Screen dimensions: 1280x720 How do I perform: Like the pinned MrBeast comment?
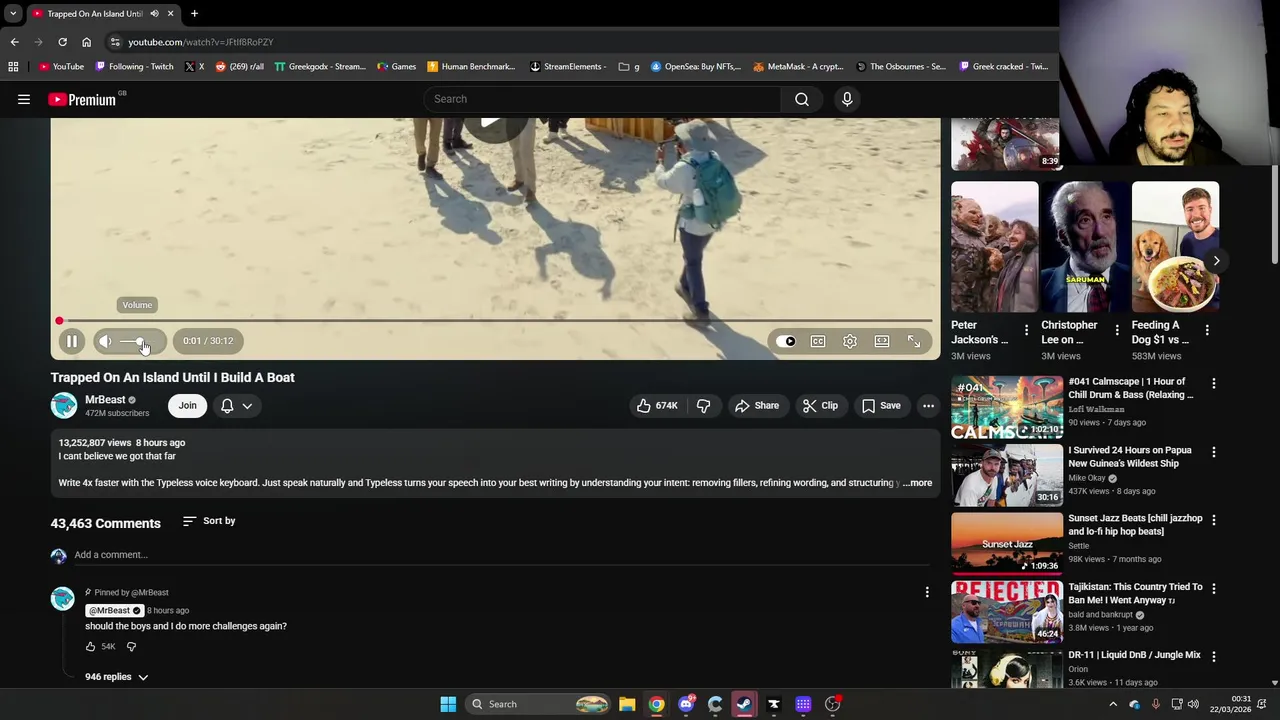click(x=90, y=647)
